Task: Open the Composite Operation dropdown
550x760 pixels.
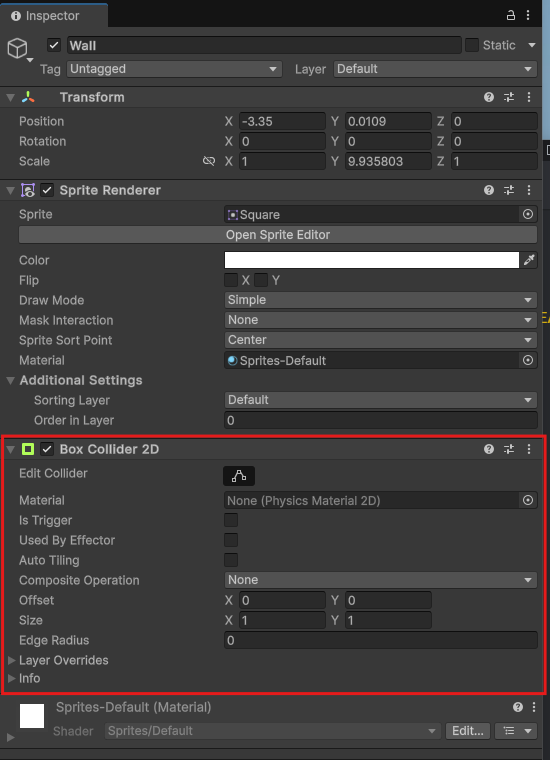Action: pos(380,580)
